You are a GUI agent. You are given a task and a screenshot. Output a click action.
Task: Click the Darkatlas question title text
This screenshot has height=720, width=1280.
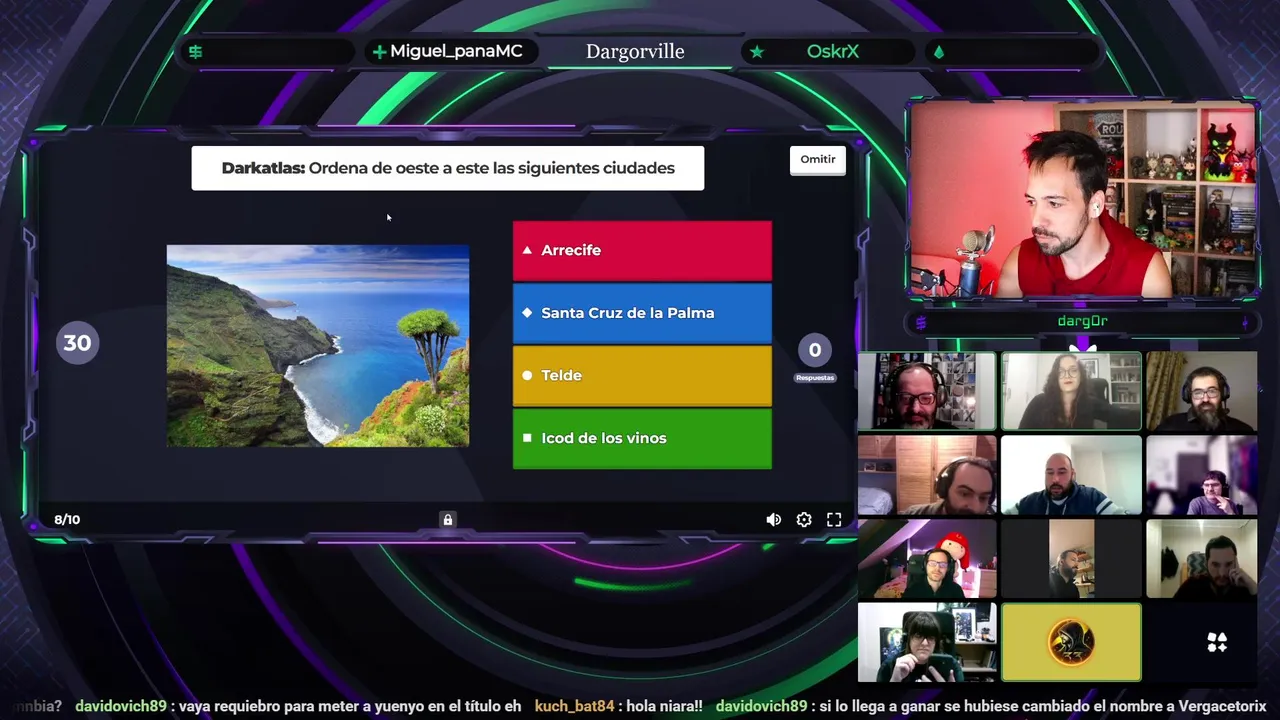[448, 168]
